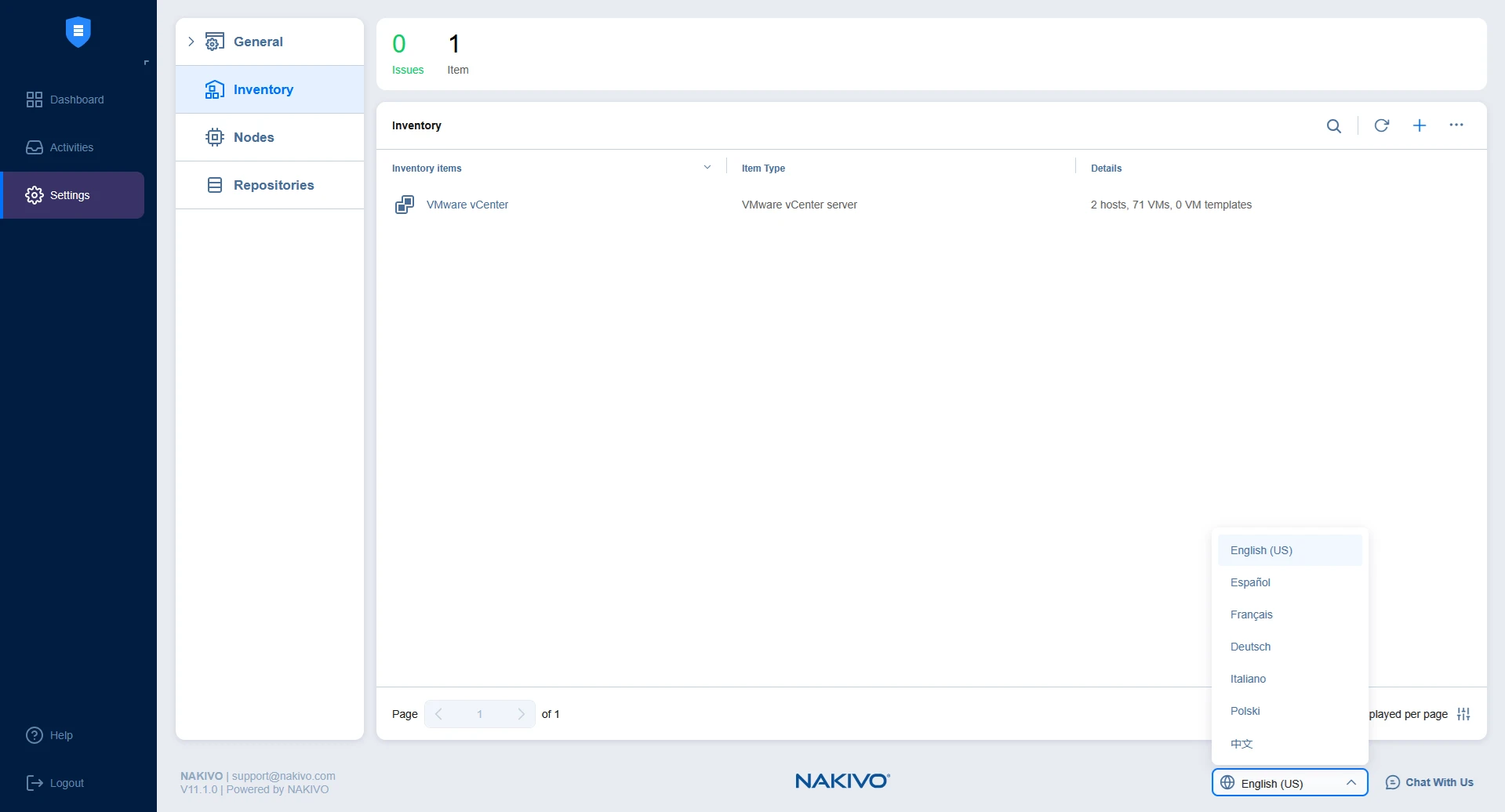1505x812 pixels.
Task: Choose Deutsch as the language
Action: (x=1250, y=647)
